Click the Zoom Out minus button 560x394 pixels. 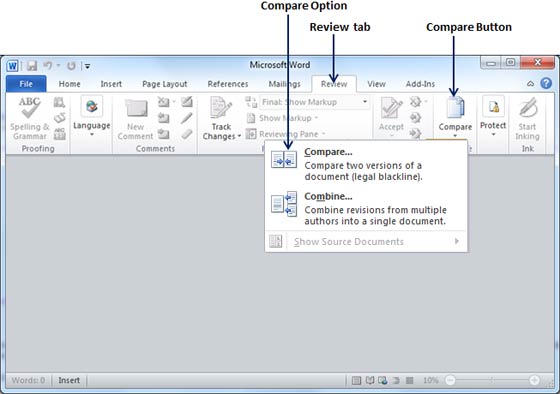(x=451, y=380)
